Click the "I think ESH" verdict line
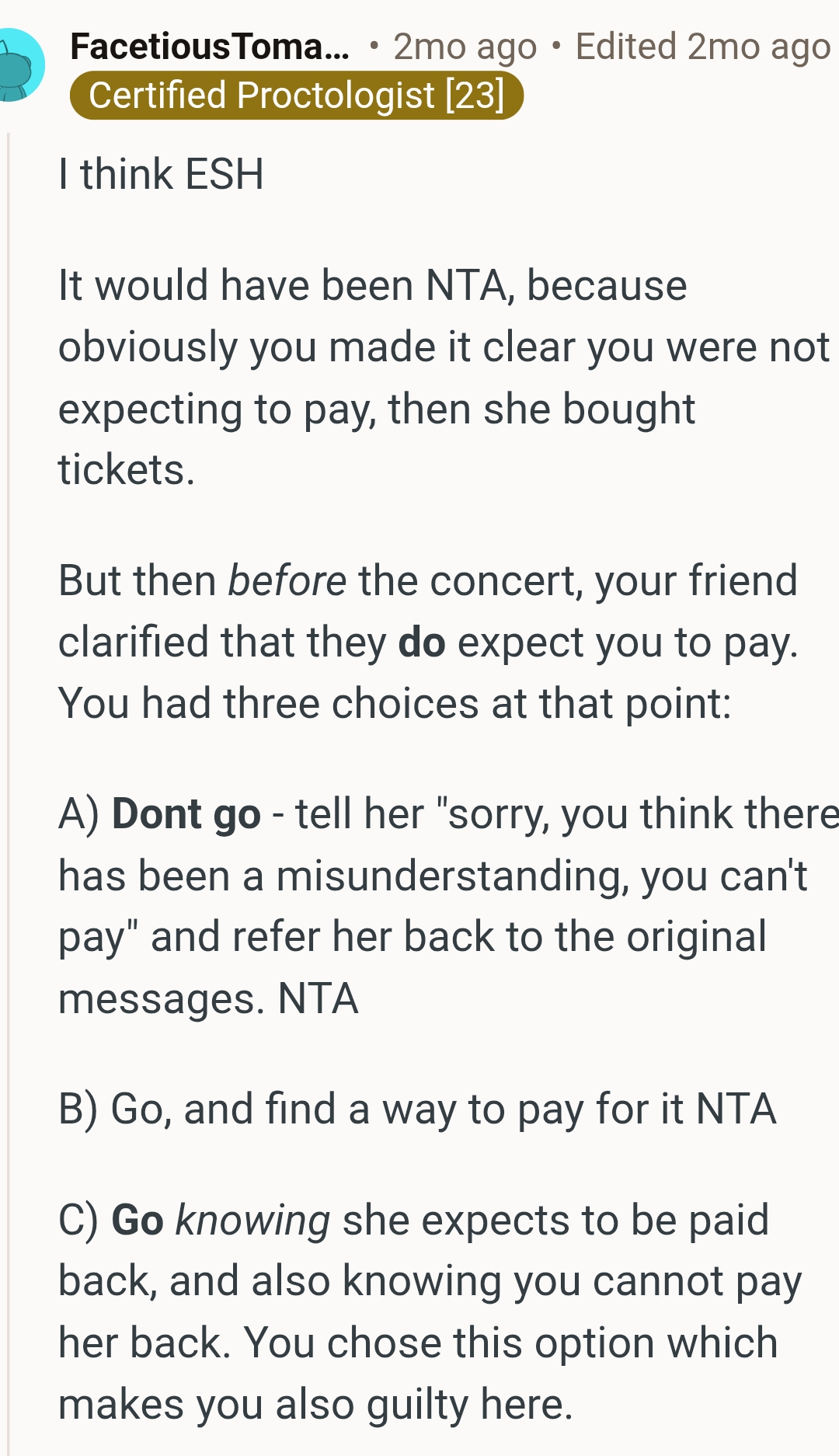The width and height of the screenshot is (839, 1456). point(162,174)
